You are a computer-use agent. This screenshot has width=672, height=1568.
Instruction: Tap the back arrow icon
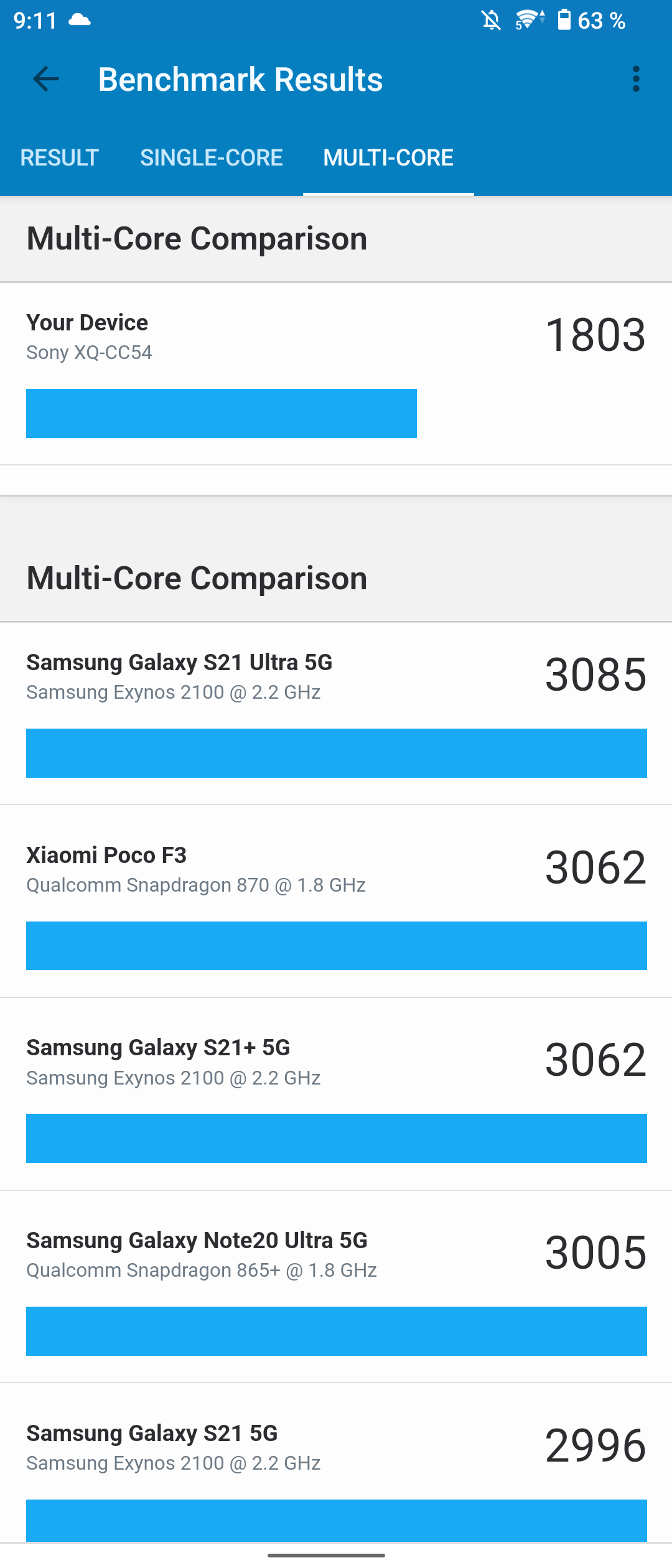(46, 79)
